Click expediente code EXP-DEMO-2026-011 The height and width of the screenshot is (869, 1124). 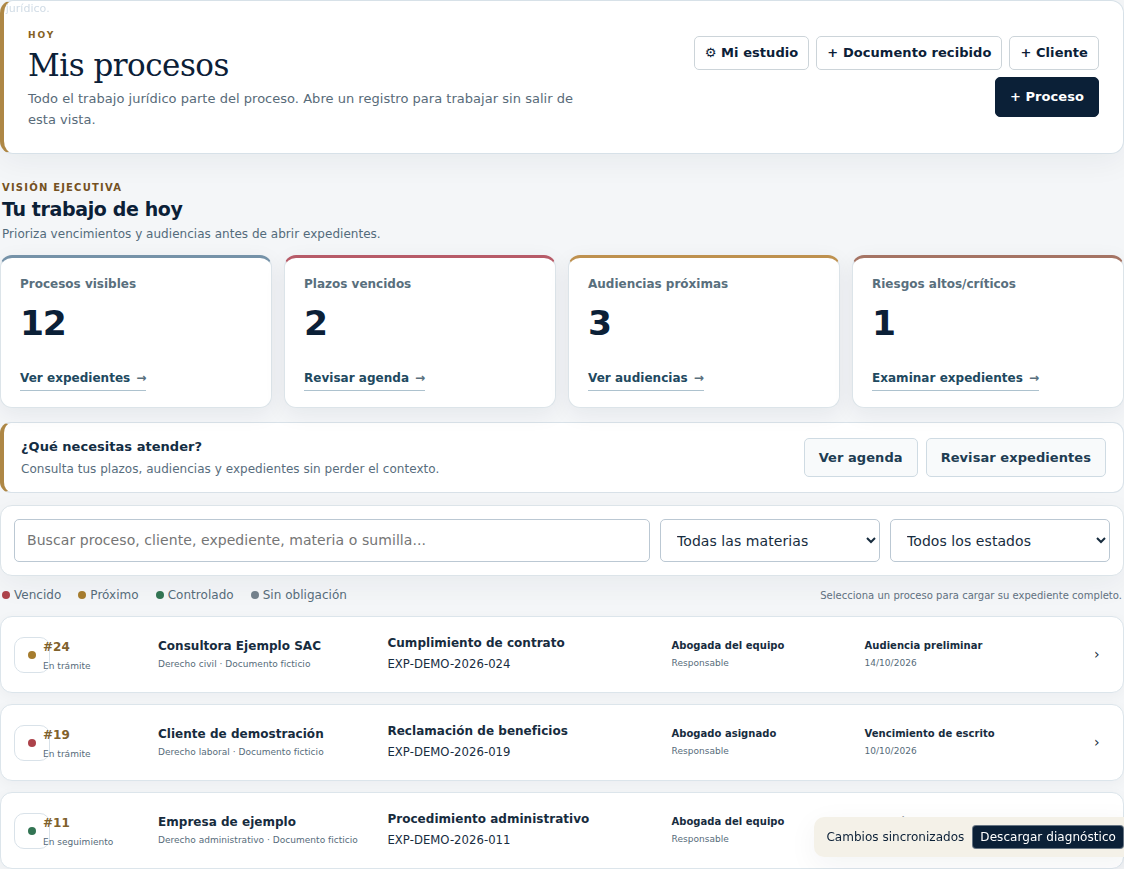449,840
